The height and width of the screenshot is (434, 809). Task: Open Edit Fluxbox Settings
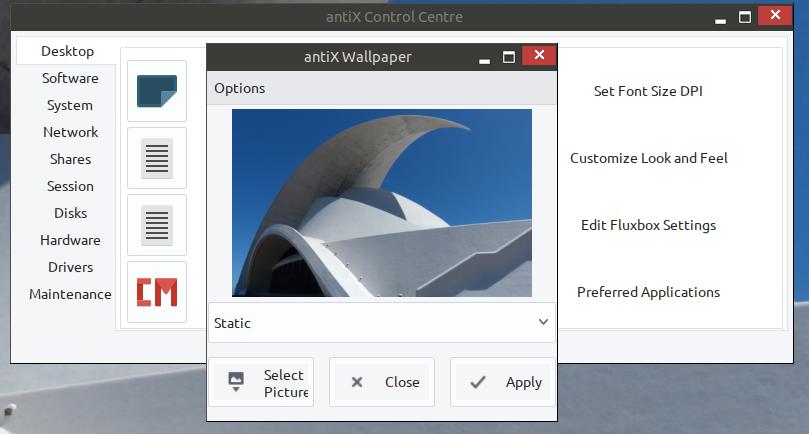tap(649, 225)
